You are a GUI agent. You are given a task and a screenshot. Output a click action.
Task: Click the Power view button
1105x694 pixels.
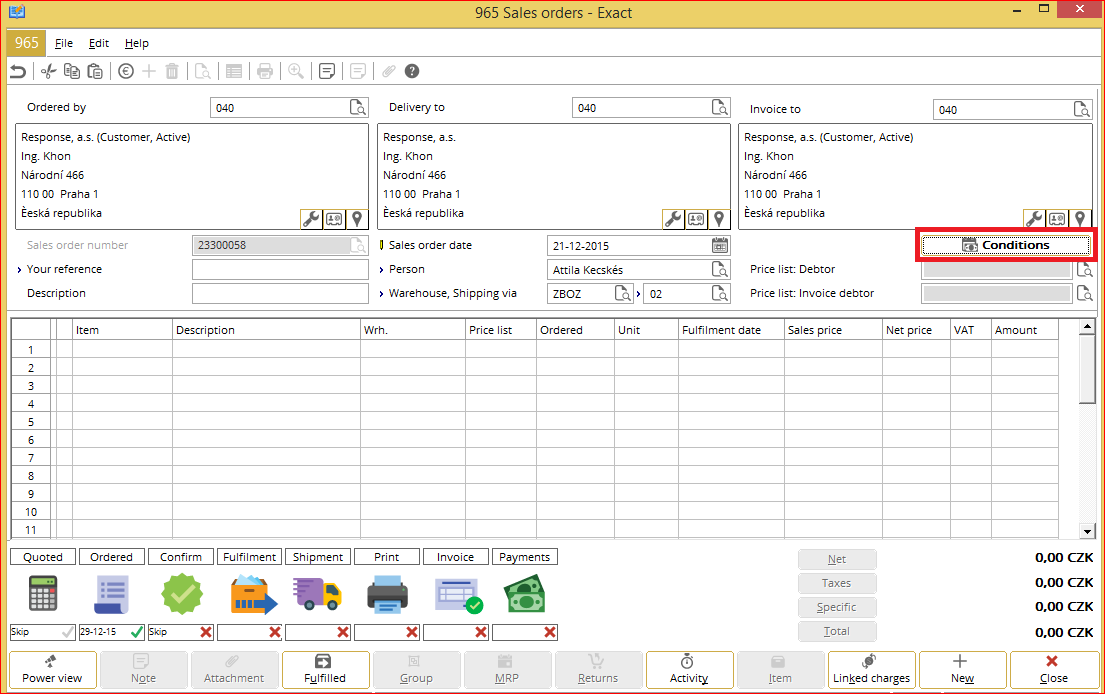[x=52, y=670]
